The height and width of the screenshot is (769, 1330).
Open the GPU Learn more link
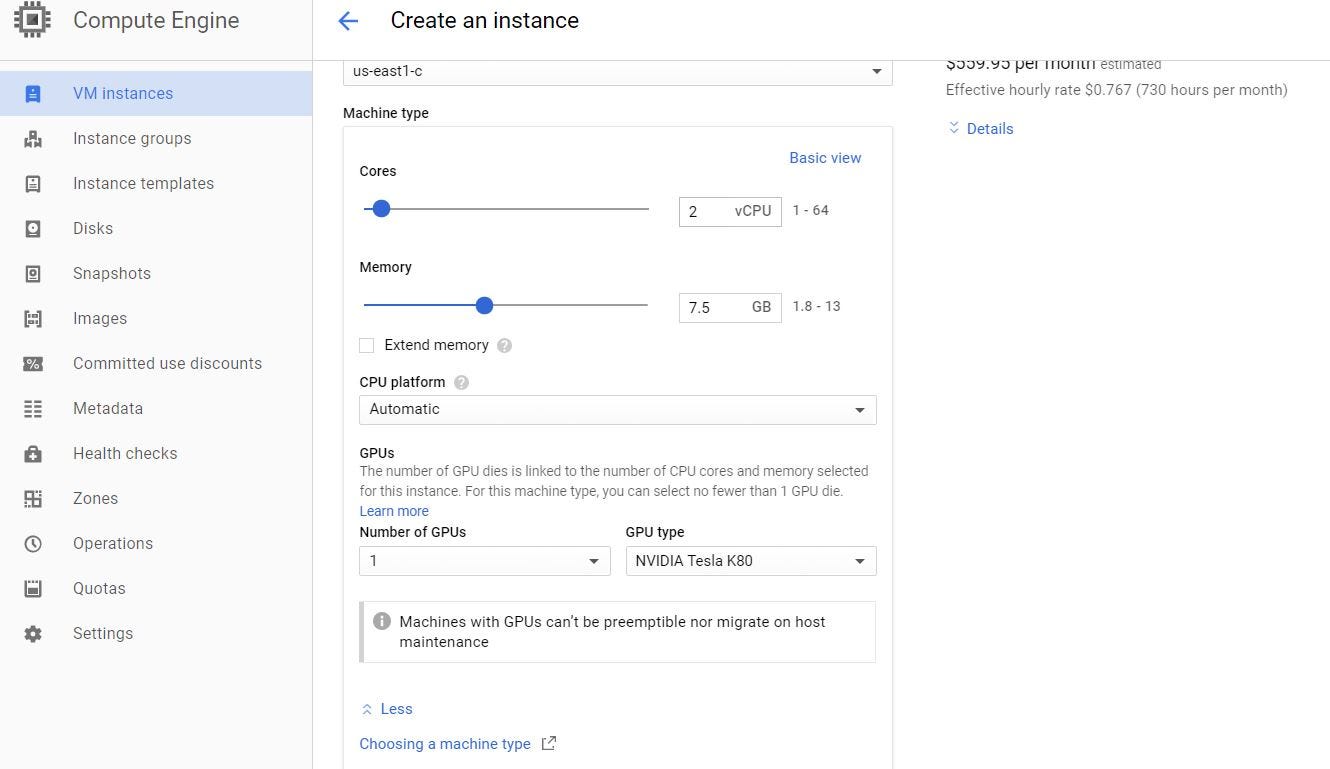coord(394,511)
